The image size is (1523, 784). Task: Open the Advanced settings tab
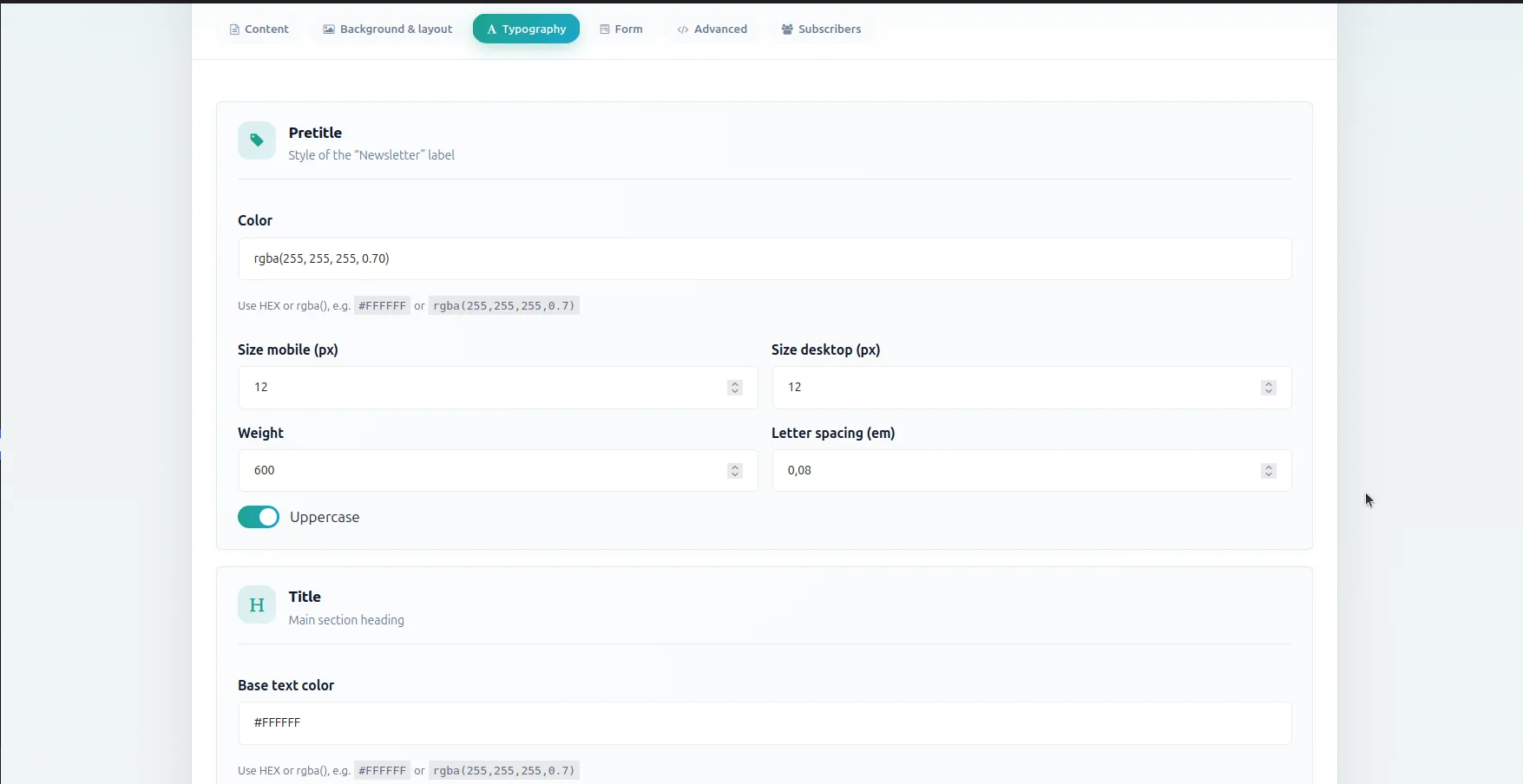[x=712, y=29]
